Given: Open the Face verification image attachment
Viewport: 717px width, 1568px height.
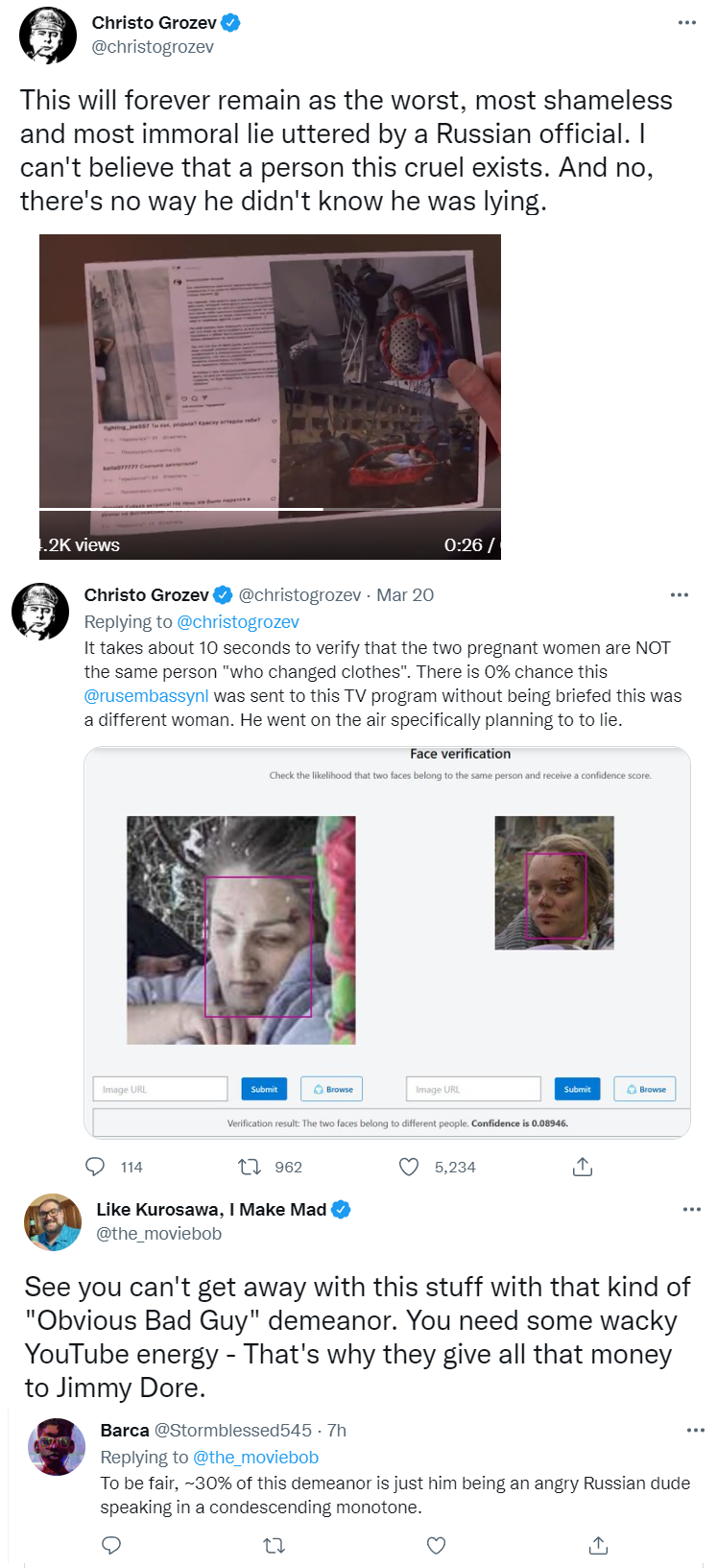Looking at the screenshot, I should (387, 943).
